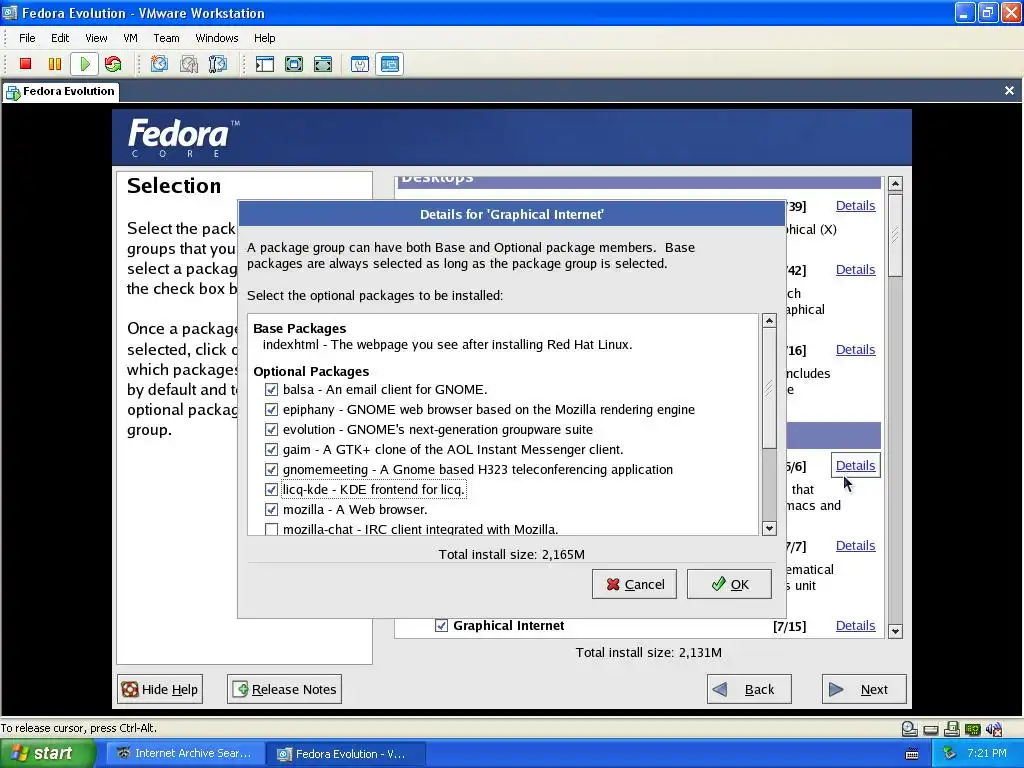Click the Reset VM red-green arrows icon
1024x768 pixels.
coord(113,63)
